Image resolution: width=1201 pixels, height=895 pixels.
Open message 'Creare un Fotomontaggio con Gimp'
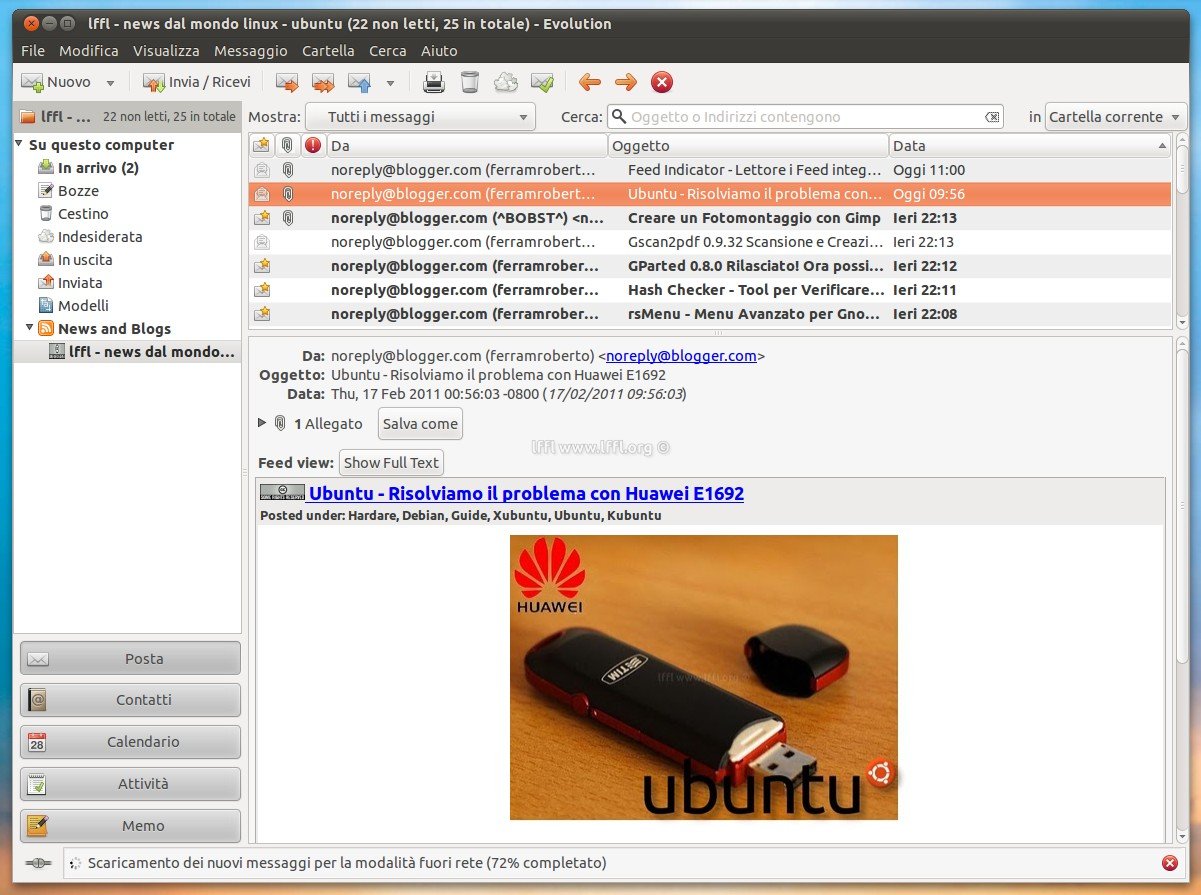tap(710, 218)
